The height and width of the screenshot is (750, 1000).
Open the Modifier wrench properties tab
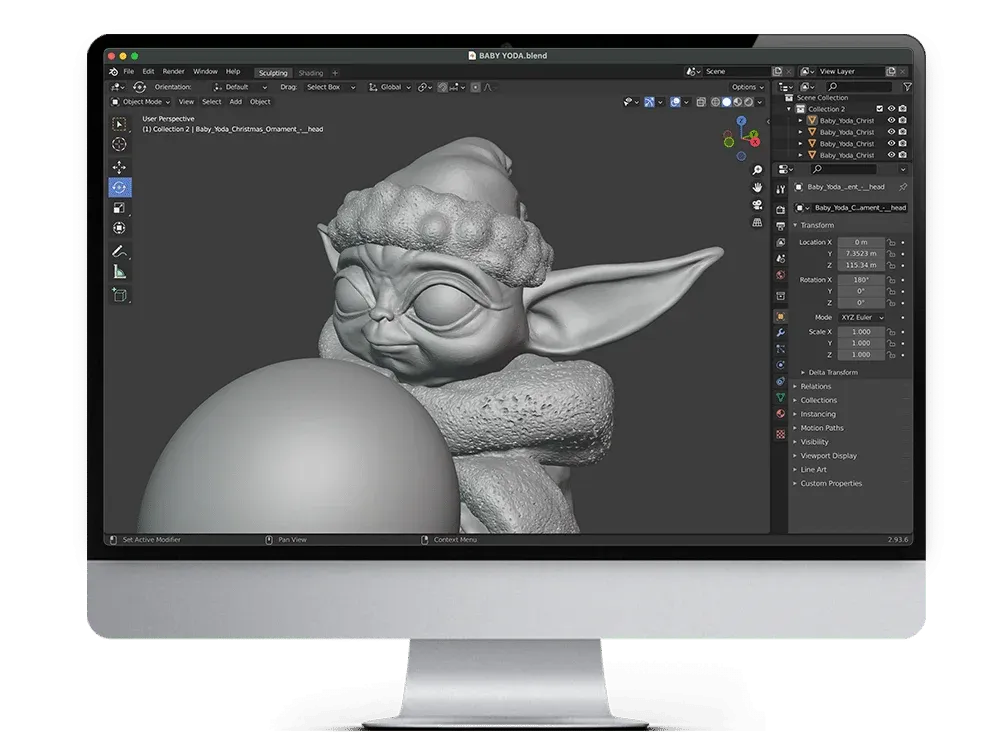coord(781,333)
